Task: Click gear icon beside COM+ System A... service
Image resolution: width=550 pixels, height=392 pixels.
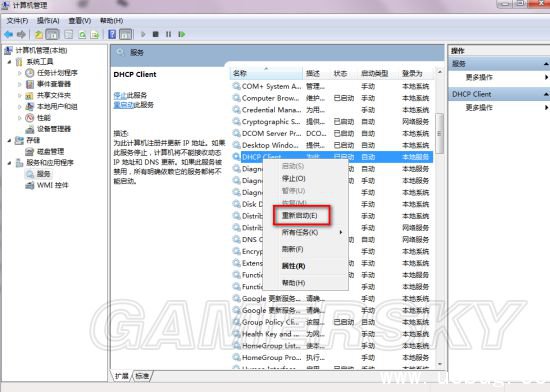Action: pos(237,86)
